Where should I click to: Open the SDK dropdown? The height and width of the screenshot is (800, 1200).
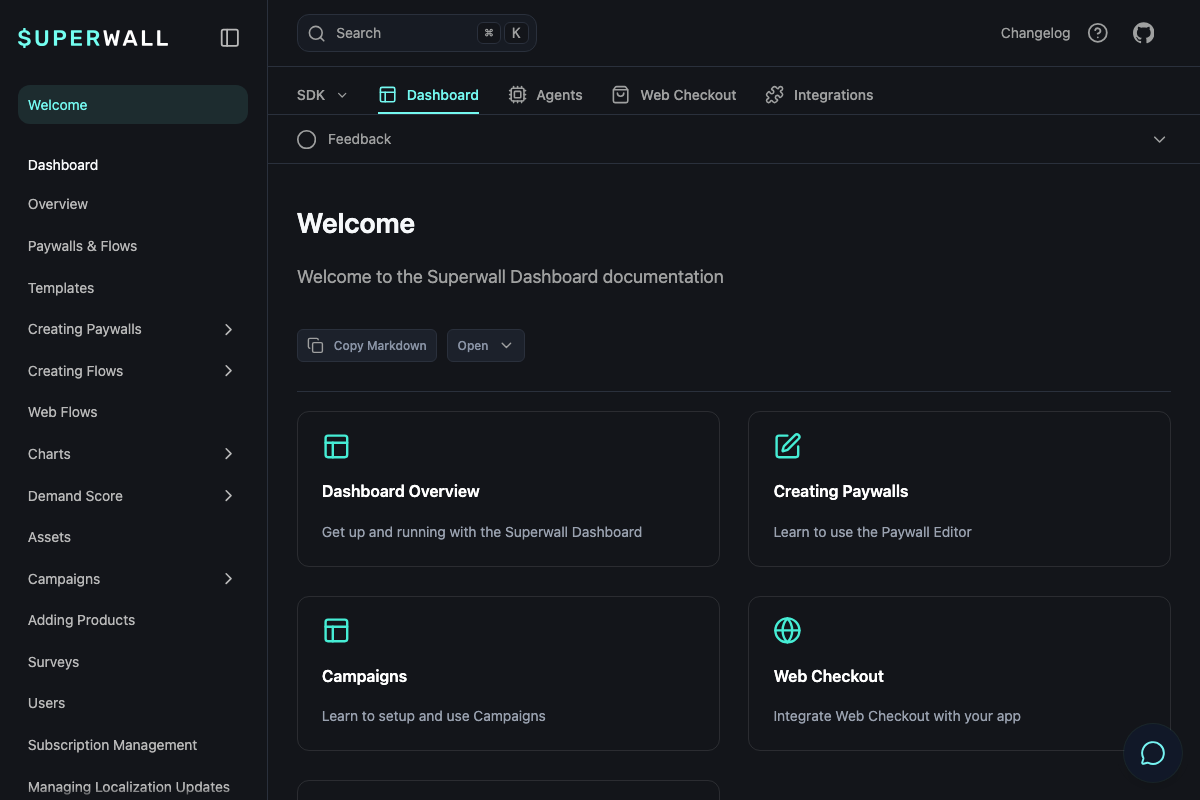(322, 95)
